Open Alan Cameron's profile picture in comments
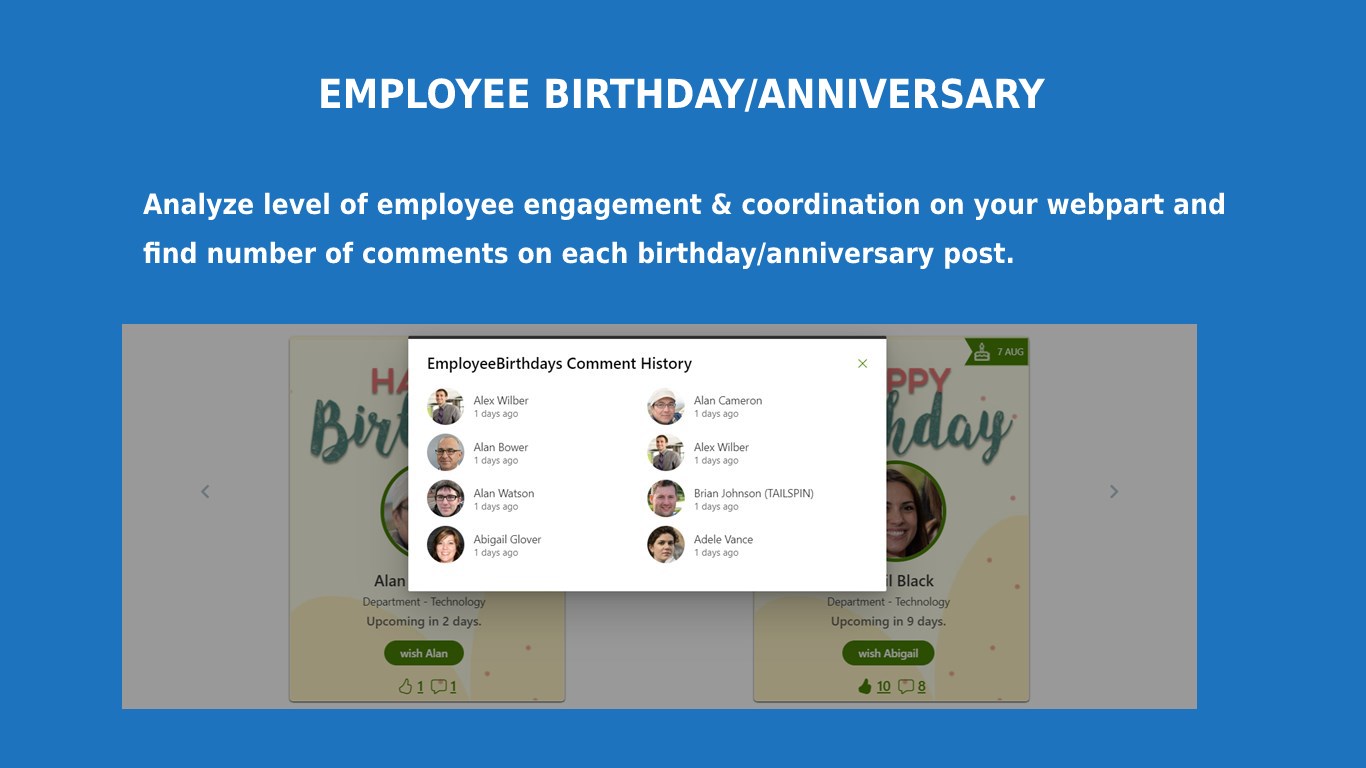 [x=666, y=407]
